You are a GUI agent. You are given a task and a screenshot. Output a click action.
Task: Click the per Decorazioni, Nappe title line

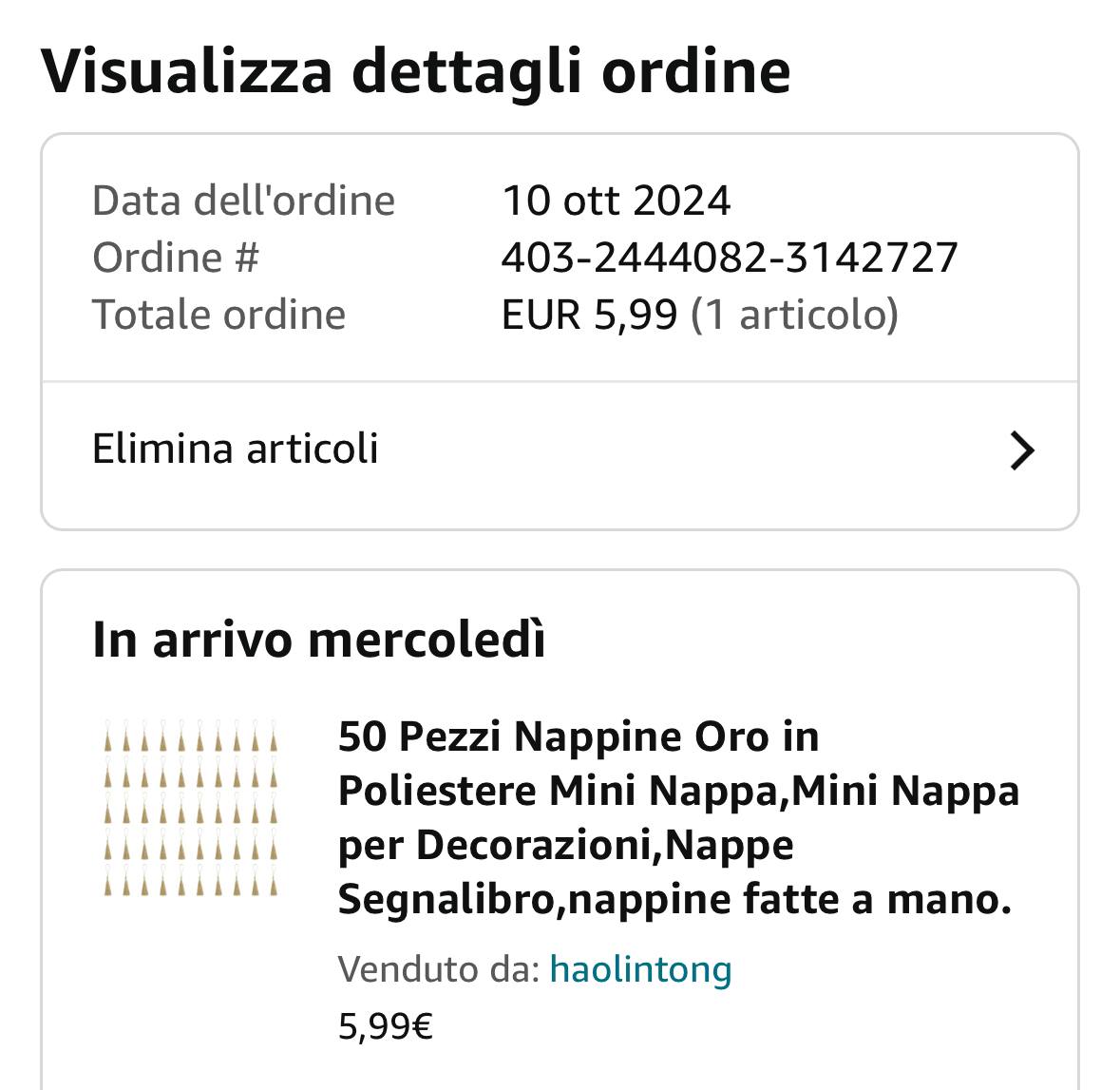point(565,845)
